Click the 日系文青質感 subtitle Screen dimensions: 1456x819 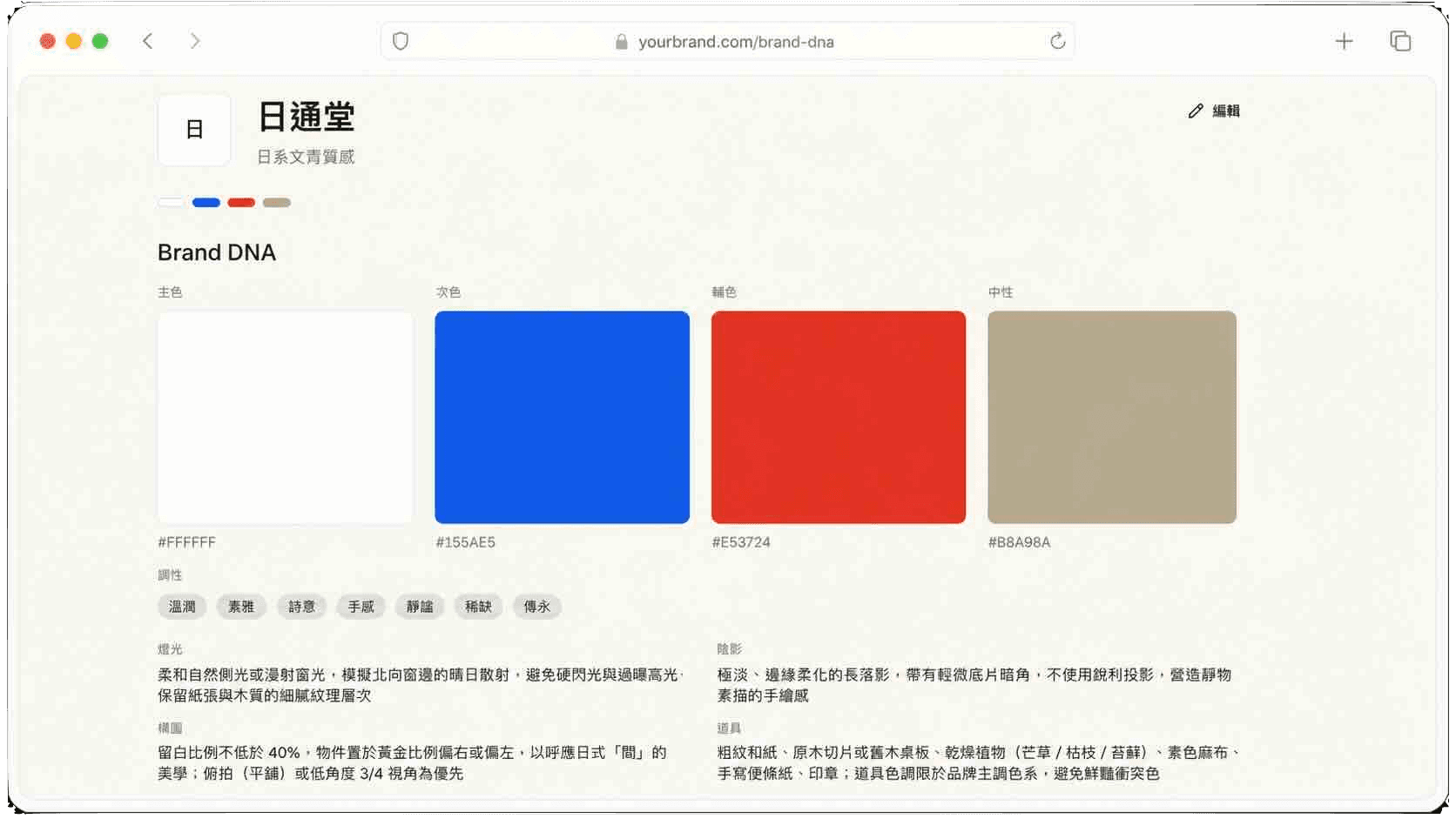tap(306, 157)
